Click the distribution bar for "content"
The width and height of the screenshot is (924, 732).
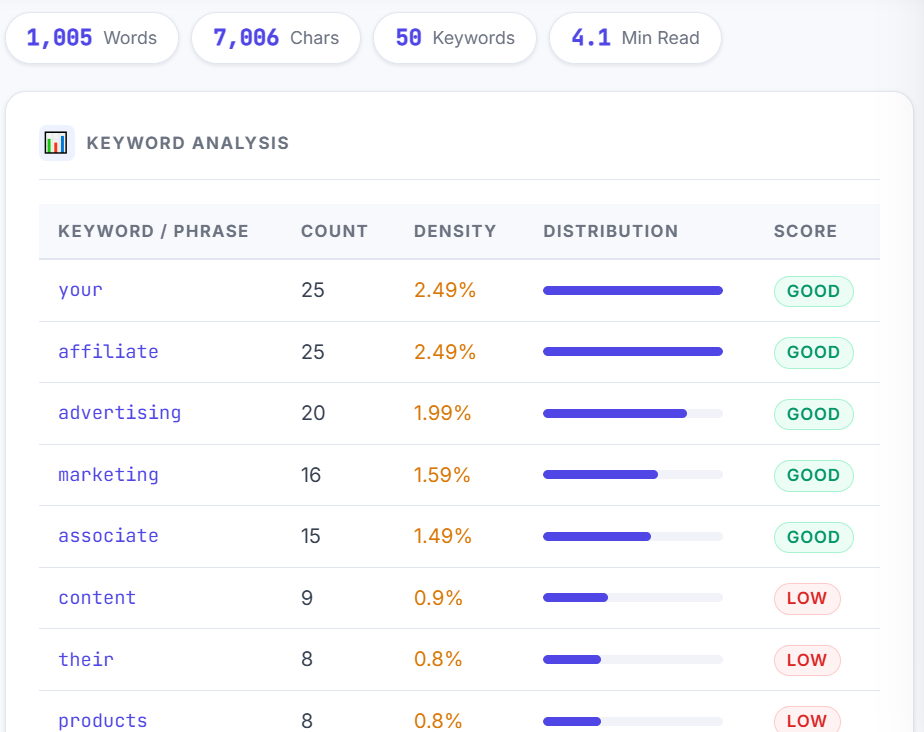click(633, 598)
